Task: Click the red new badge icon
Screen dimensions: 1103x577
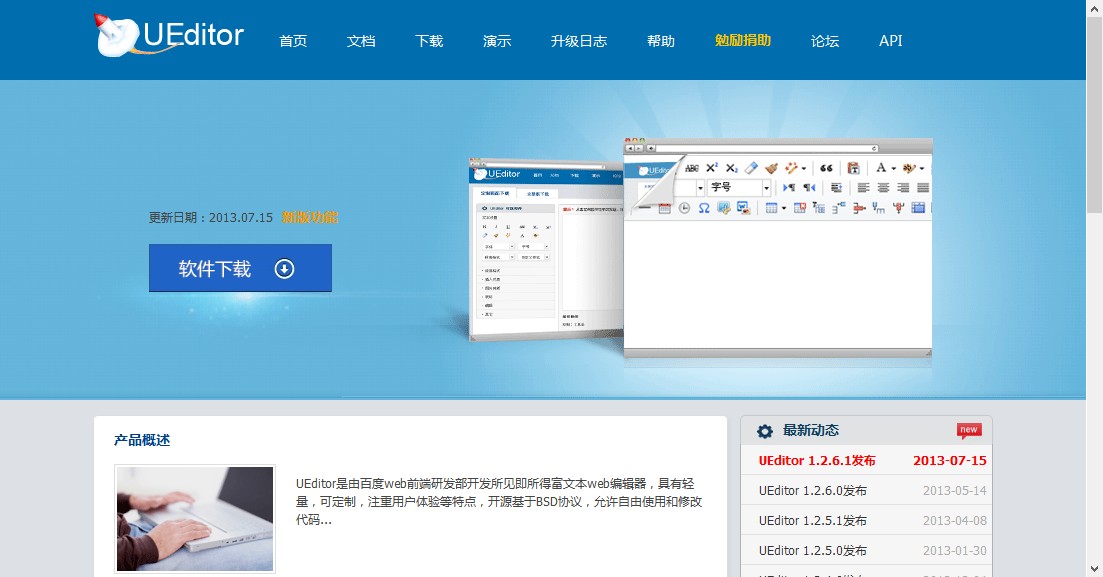Action: coord(969,430)
